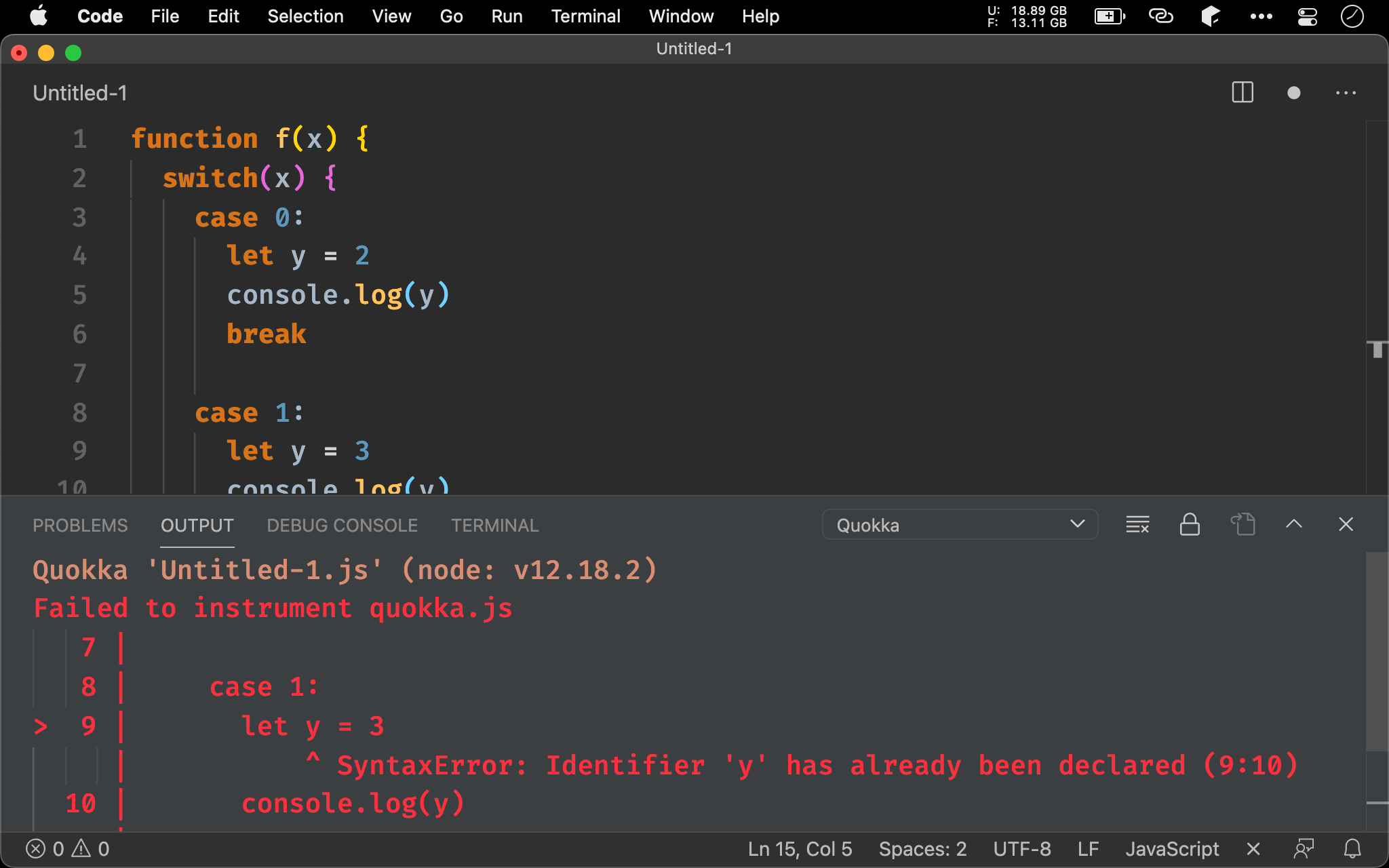Switch to the Debug Console tab

point(342,526)
